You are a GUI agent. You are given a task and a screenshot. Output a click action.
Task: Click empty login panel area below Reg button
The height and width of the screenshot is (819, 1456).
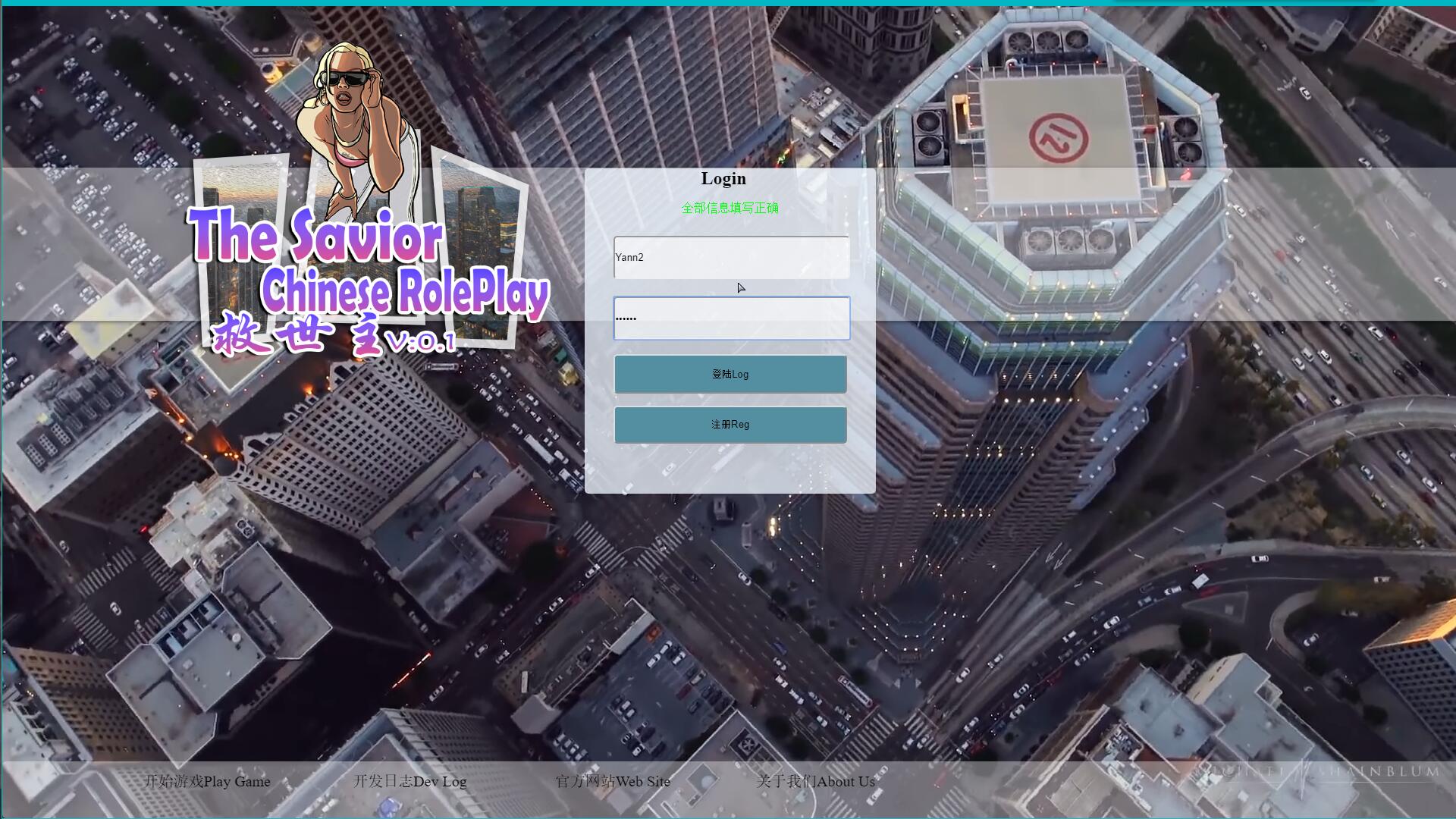click(730, 470)
